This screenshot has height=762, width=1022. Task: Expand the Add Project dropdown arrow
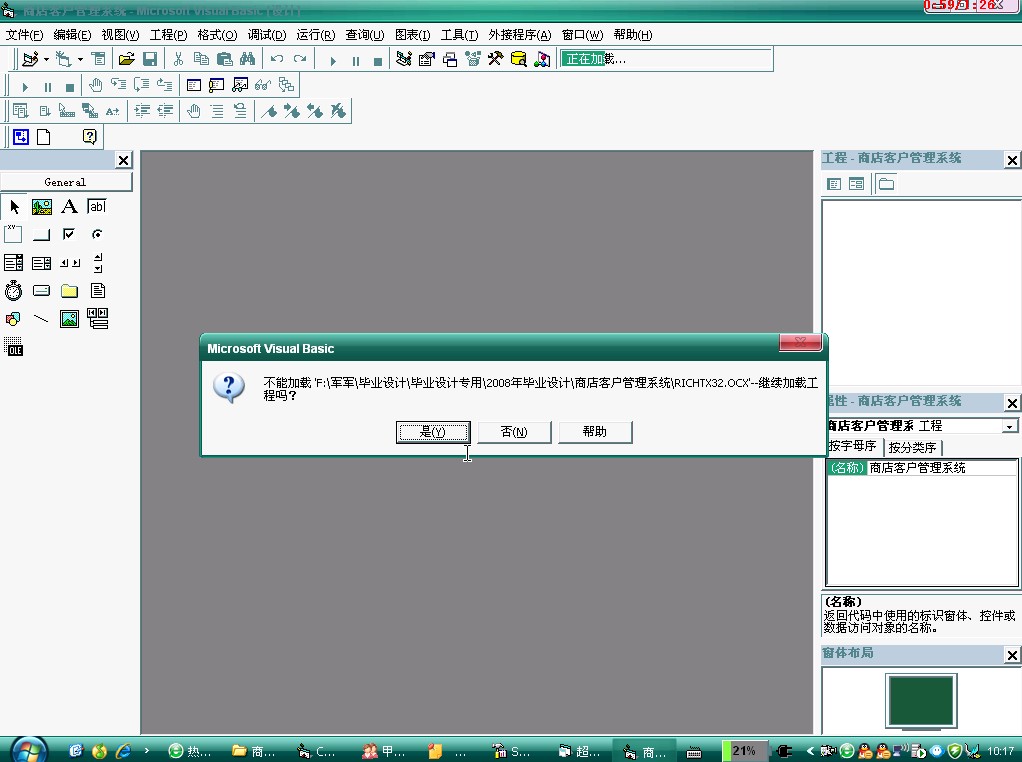pyautogui.click(x=46, y=59)
